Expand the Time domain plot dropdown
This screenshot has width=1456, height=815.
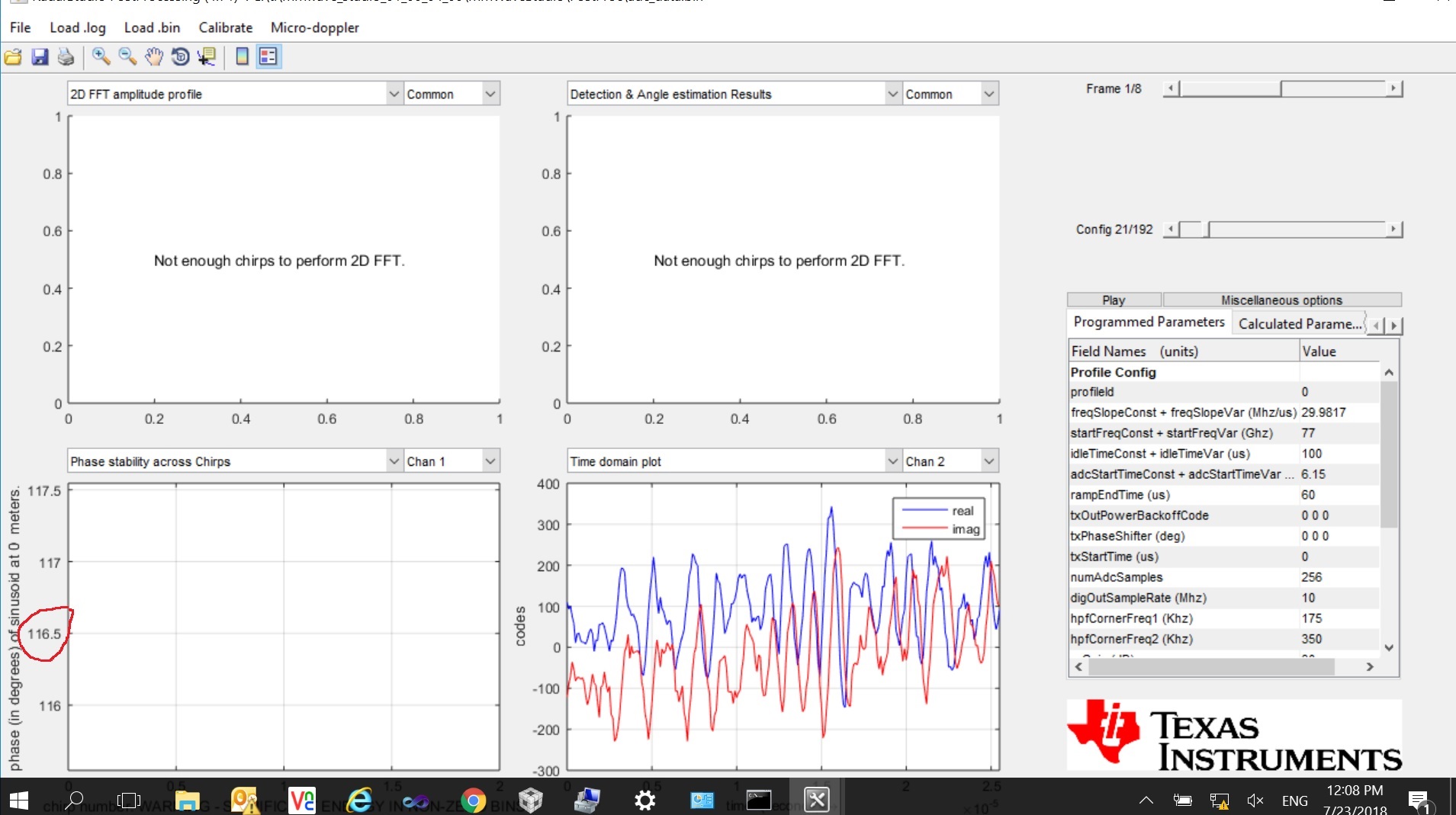pyautogui.click(x=734, y=461)
